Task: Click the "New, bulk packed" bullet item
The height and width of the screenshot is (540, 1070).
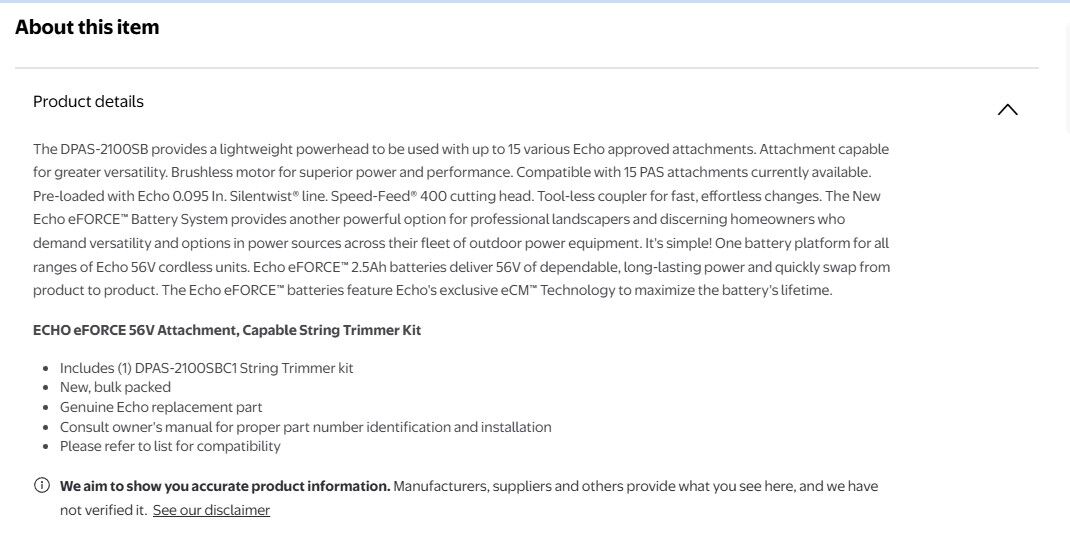Action: pyautogui.click(x=115, y=387)
